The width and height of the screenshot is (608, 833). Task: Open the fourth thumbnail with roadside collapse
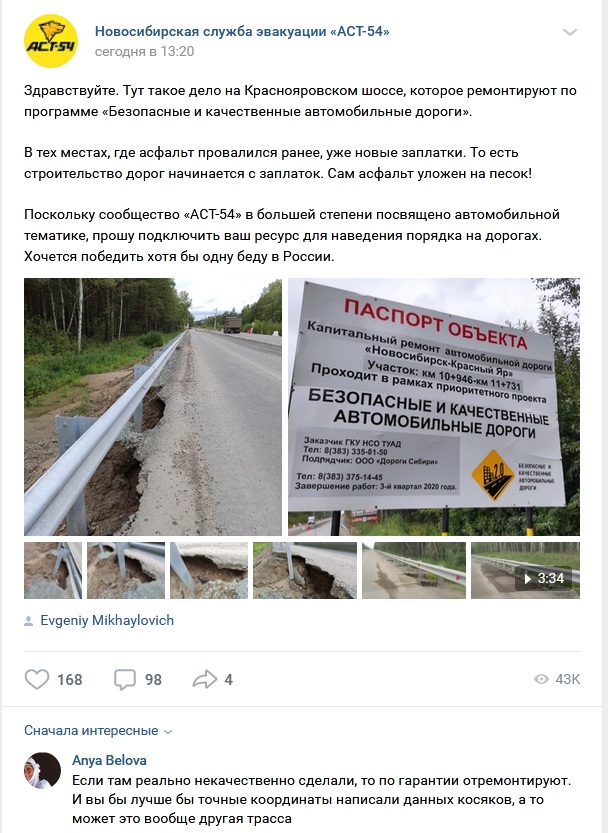(305, 571)
